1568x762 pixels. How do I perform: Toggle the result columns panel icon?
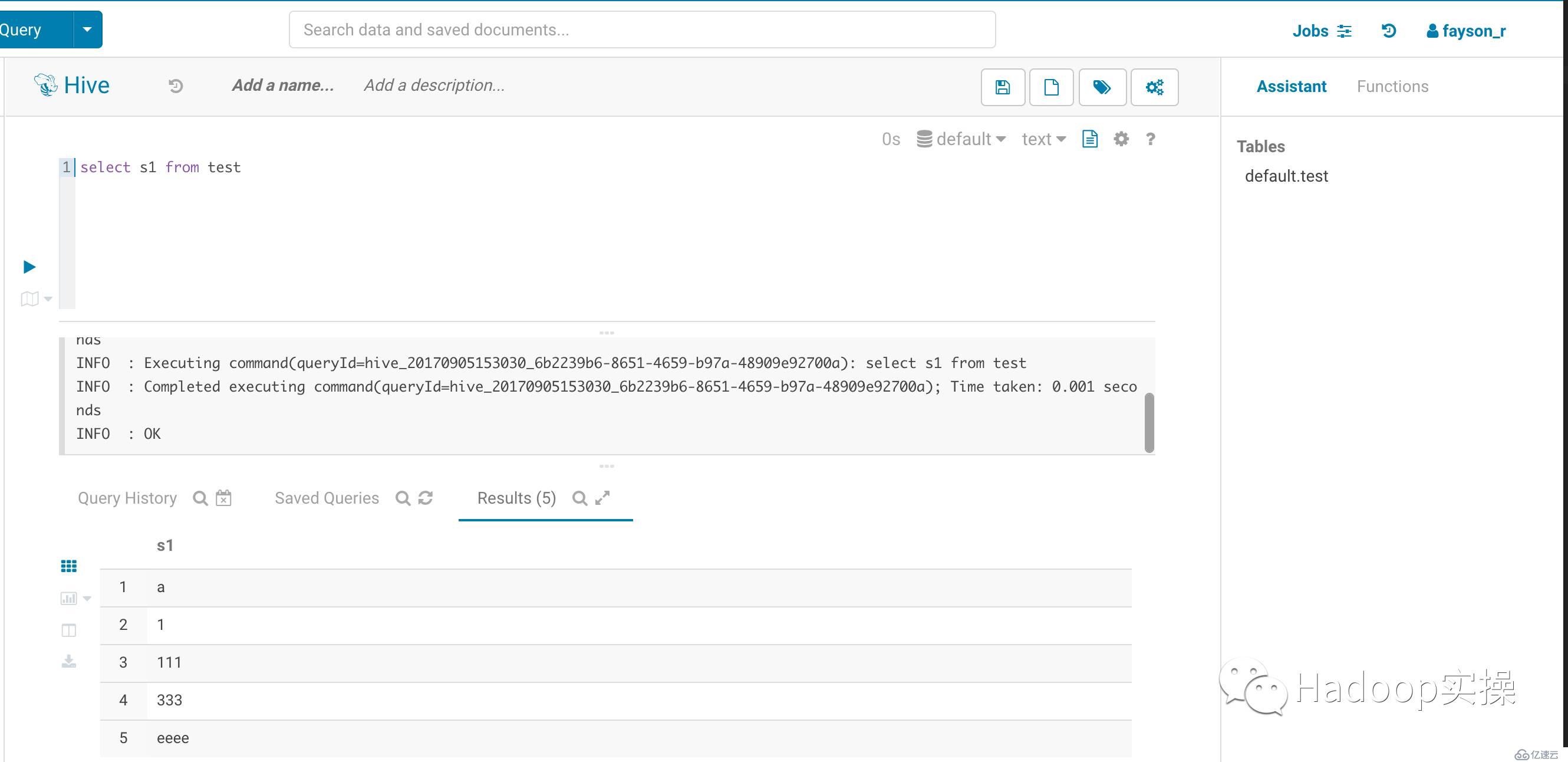(69, 630)
